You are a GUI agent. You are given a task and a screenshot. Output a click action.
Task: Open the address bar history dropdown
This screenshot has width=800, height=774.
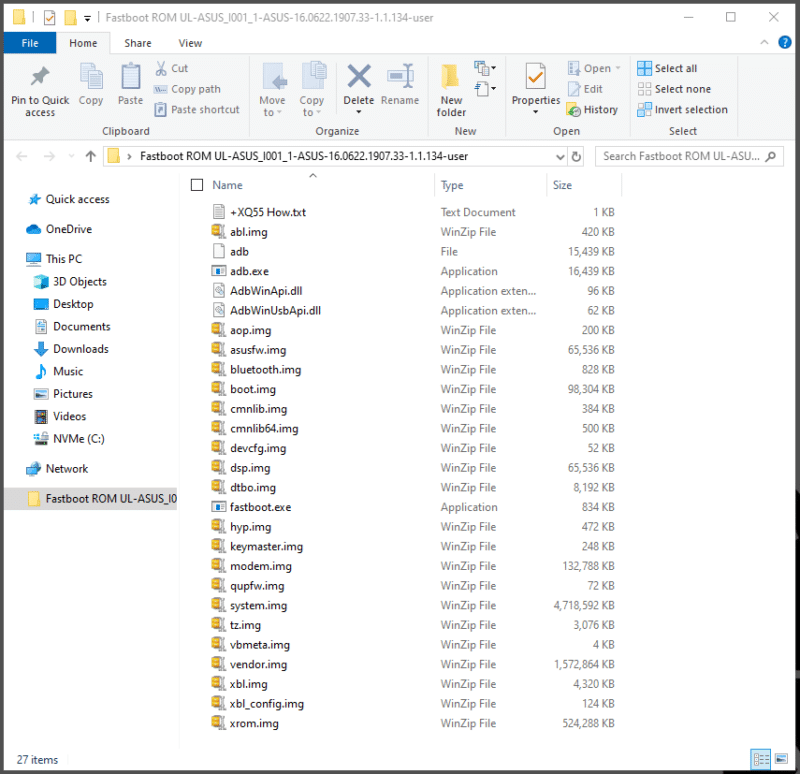click(x=559, y=156)
